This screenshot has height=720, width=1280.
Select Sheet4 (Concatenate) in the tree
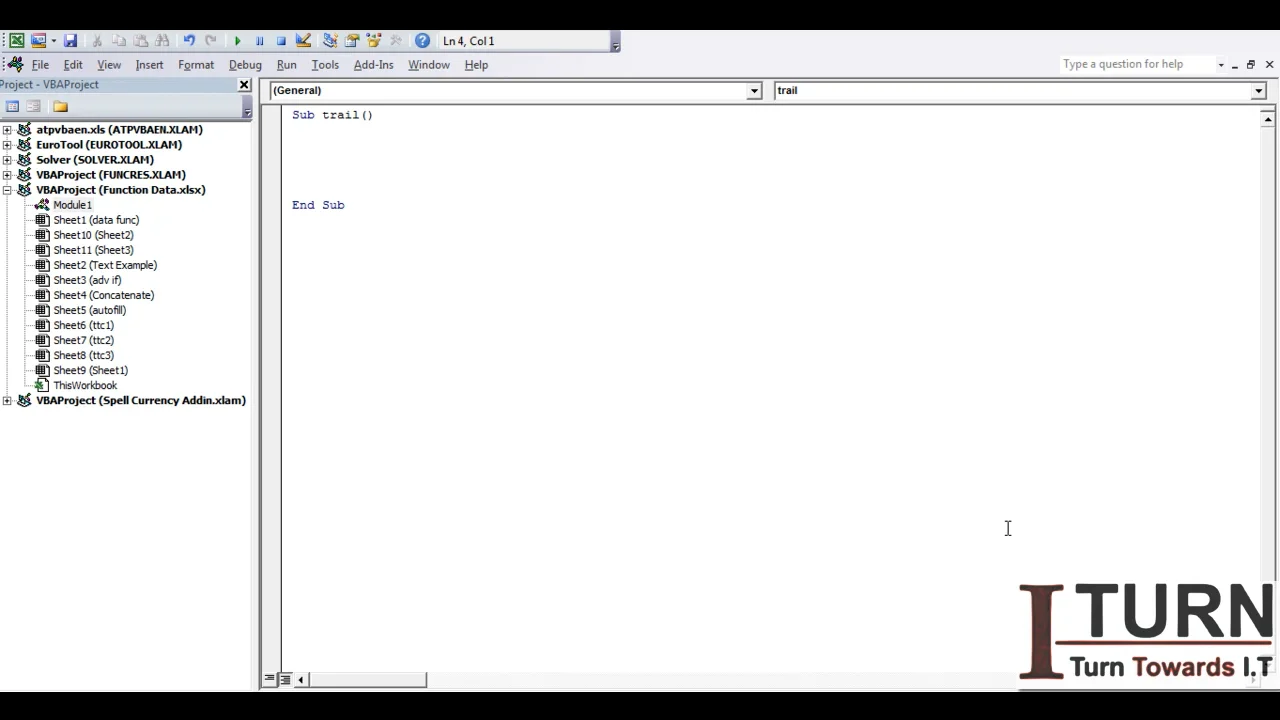click(x=103, y=295)
